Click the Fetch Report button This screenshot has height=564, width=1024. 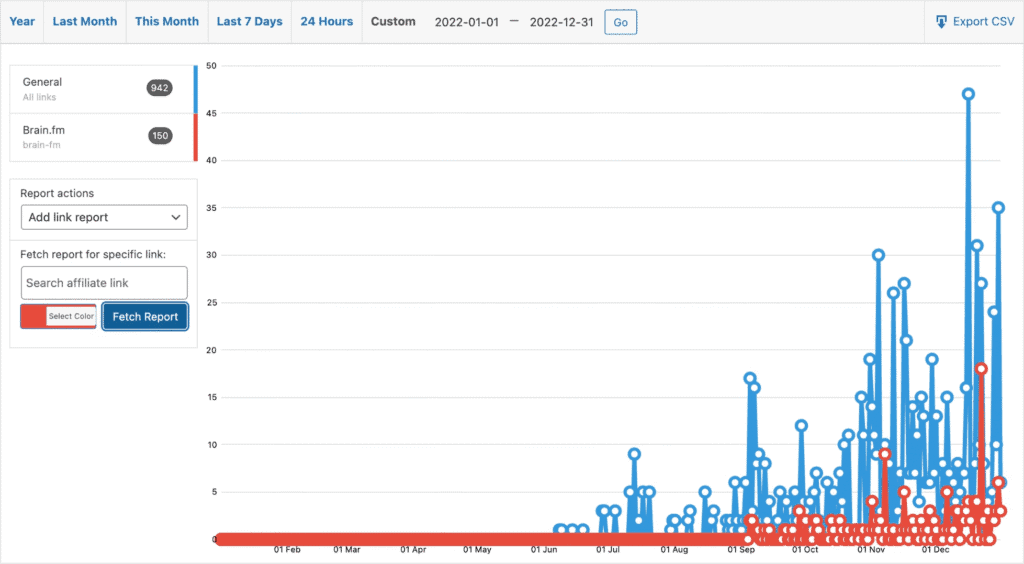[x=145, y=316]
